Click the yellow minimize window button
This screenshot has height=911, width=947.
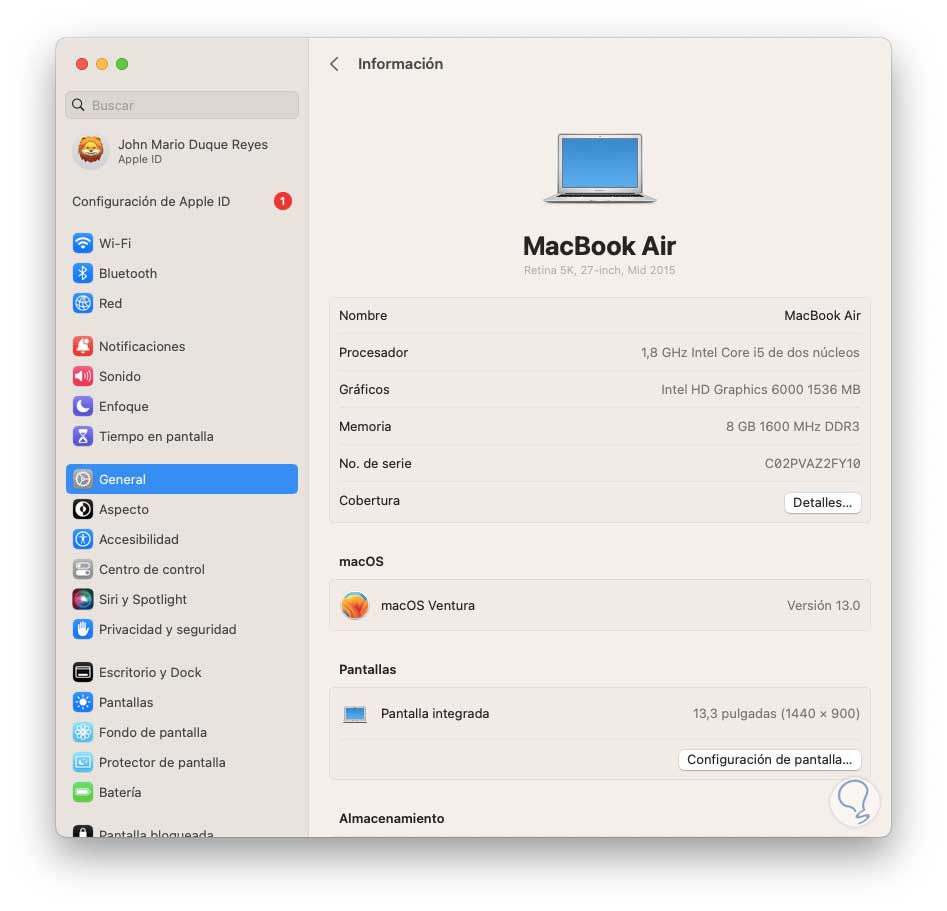pyautogui.click(x=102, y=64)
